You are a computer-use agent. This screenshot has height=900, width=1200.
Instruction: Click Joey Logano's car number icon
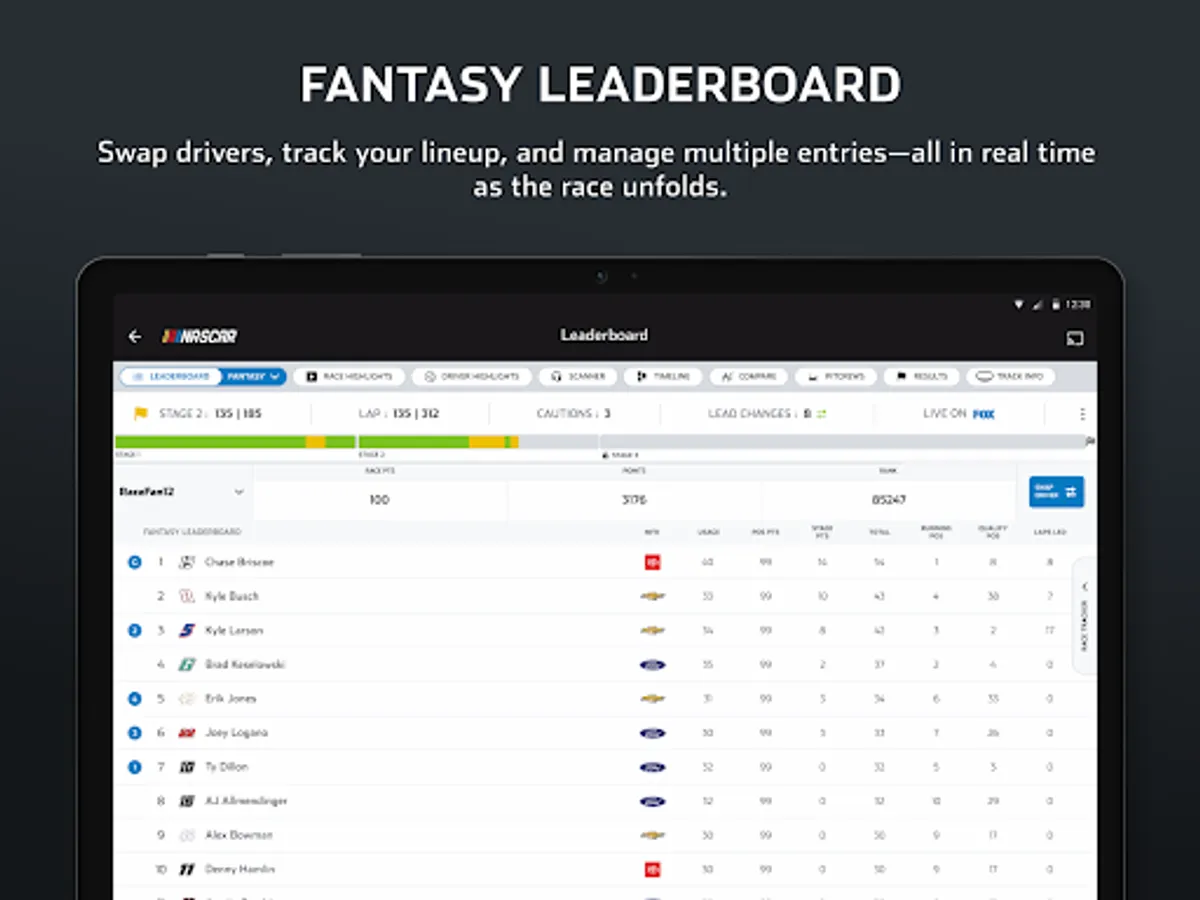(187, 733)
